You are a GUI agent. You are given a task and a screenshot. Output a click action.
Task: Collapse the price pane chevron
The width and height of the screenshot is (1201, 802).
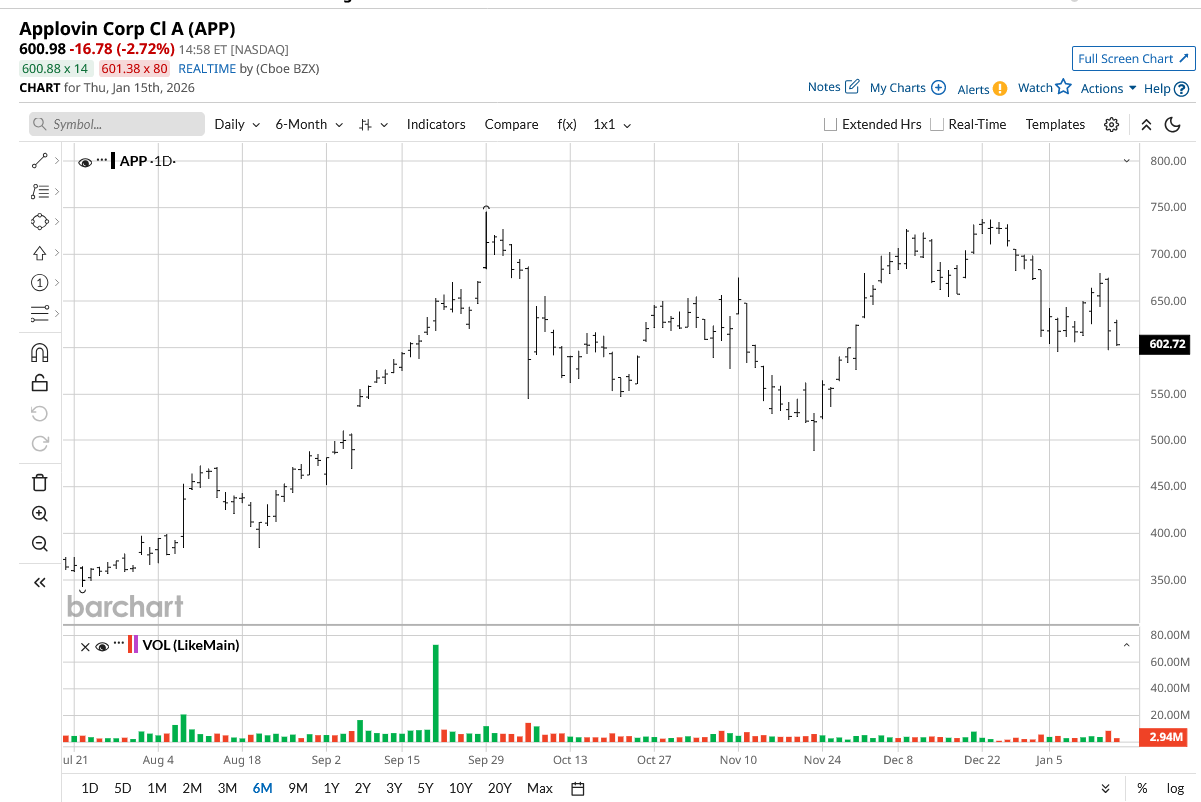pyautogui.click(x=1127, y=160)
